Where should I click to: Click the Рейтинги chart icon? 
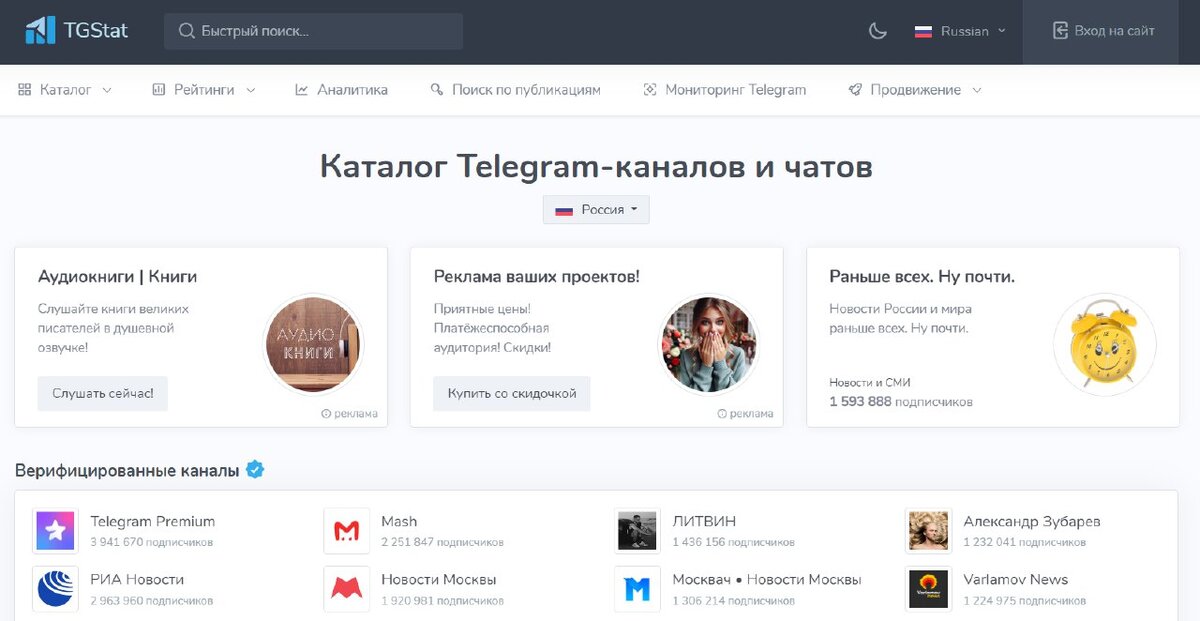[x=158, y=90]
